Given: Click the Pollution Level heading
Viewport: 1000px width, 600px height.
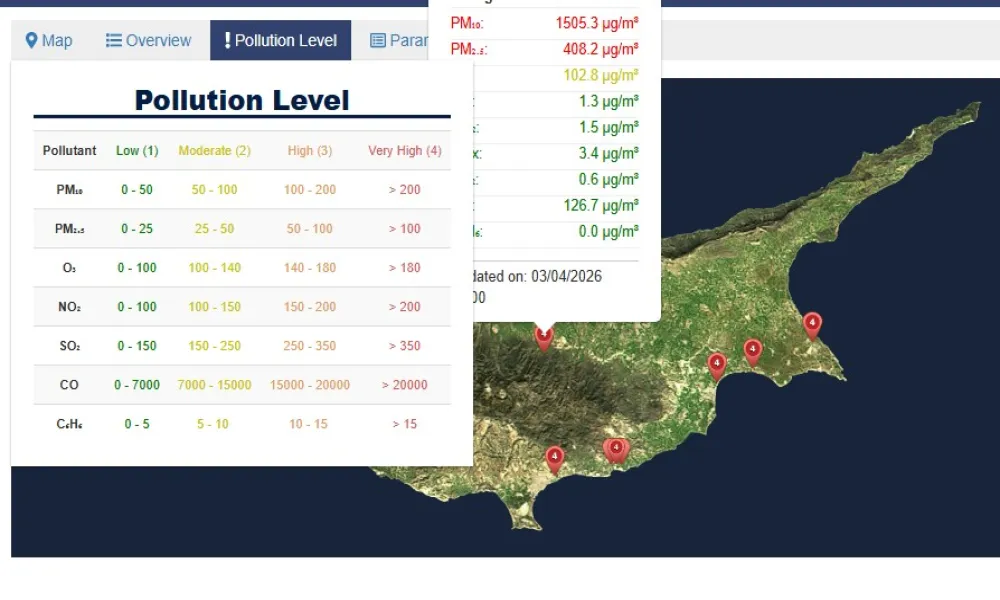Looking at the screenshot, I should 241,100.
